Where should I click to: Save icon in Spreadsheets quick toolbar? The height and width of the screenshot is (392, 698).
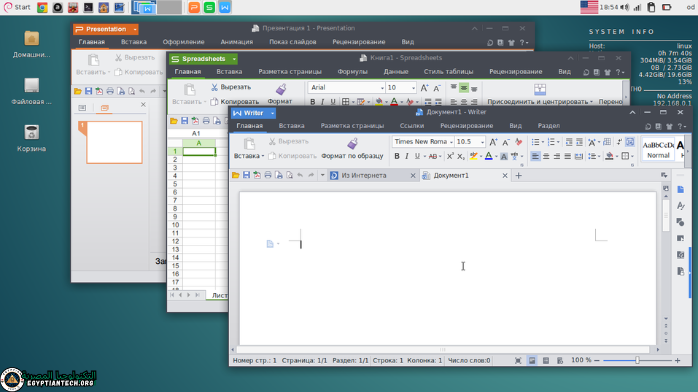pyautogui.click(x=184, y=121)
